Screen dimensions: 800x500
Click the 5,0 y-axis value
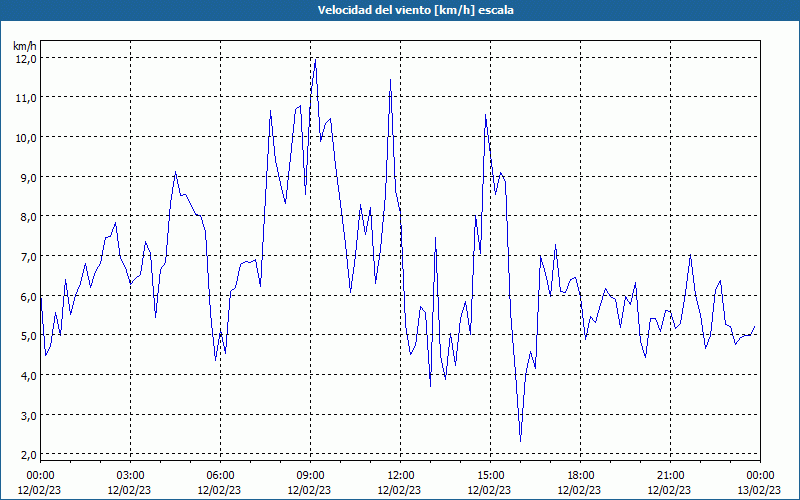point(28,335)
